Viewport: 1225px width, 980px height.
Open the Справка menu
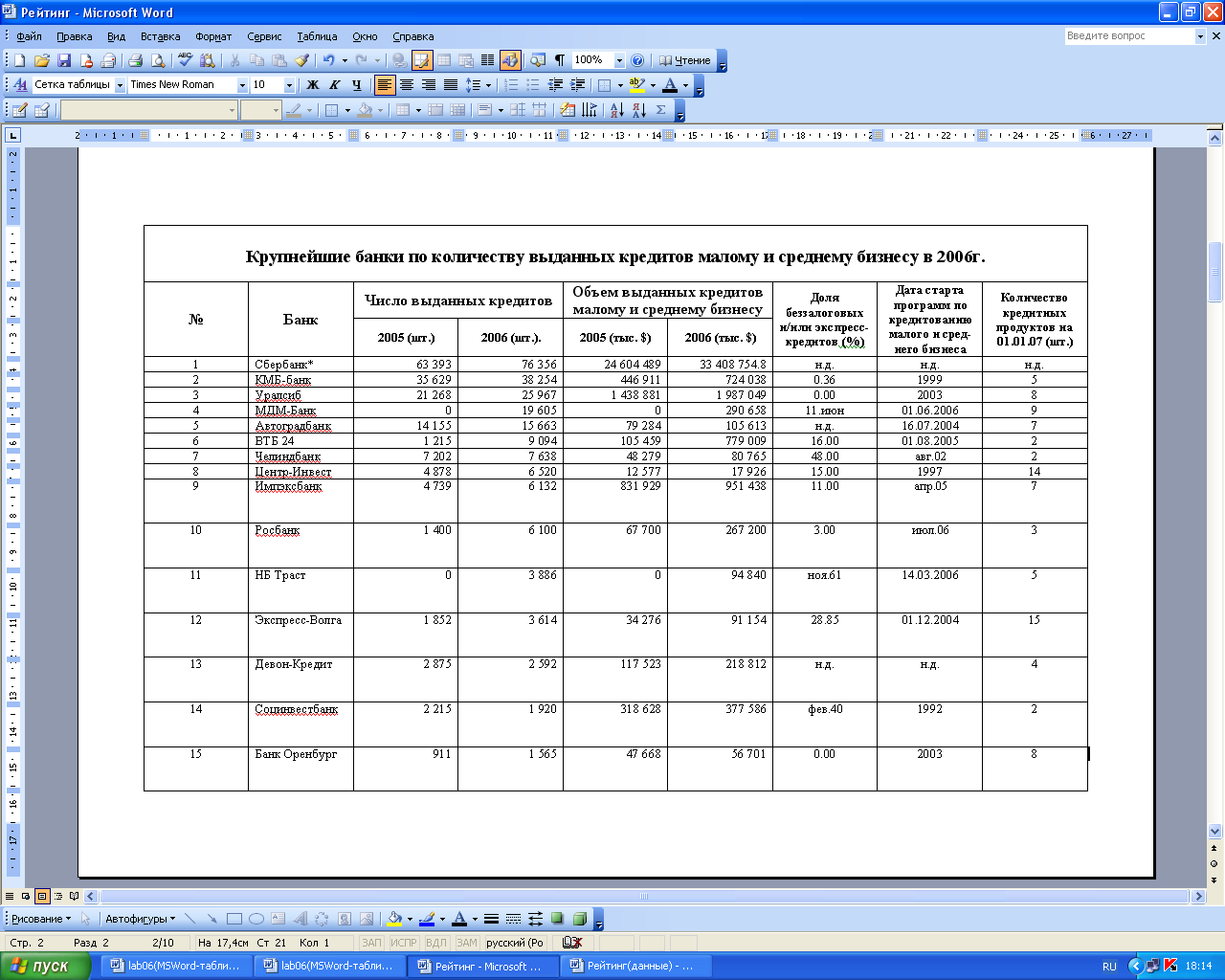413,36
